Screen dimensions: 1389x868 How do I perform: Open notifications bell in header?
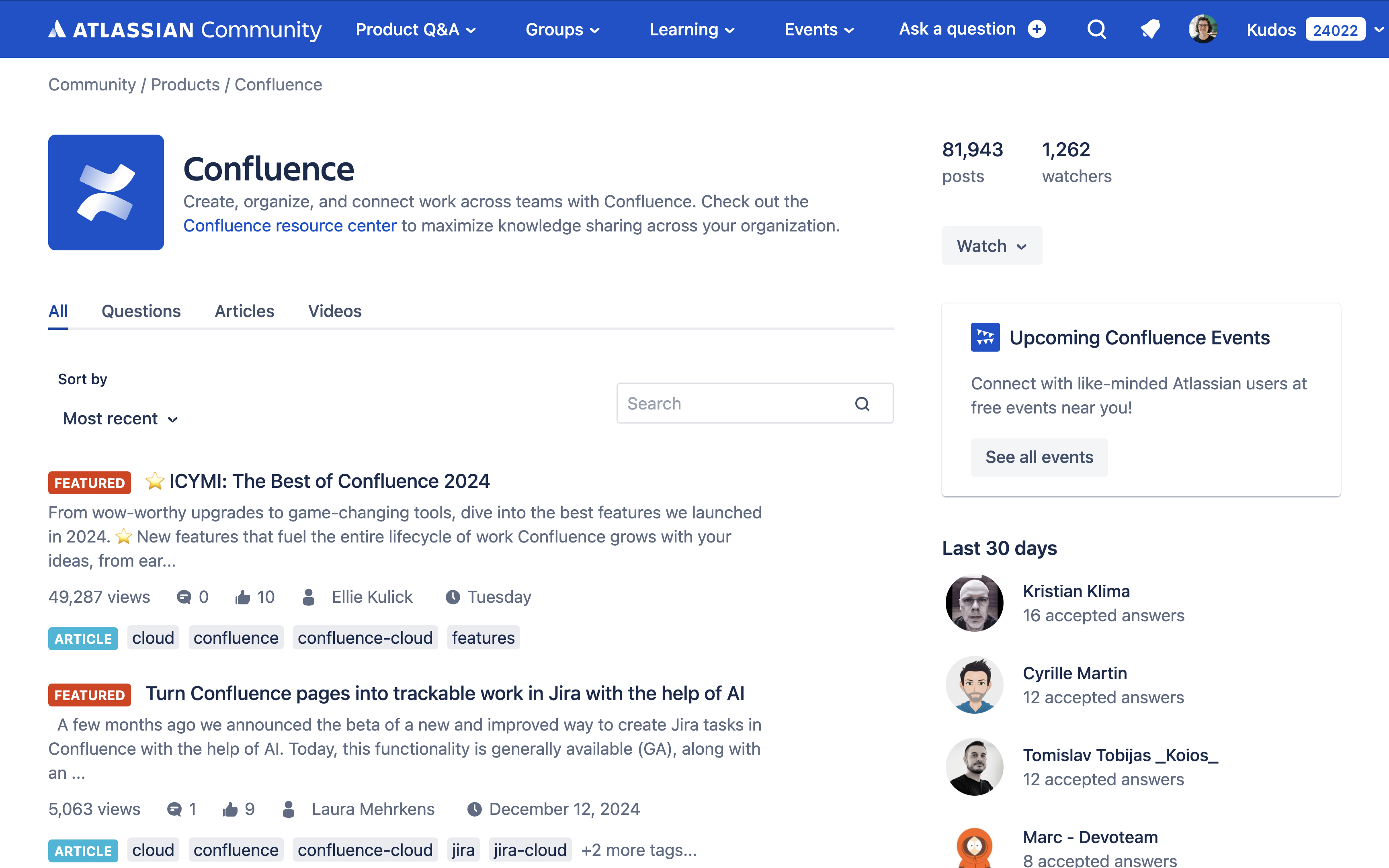(x=1149, y=29)
